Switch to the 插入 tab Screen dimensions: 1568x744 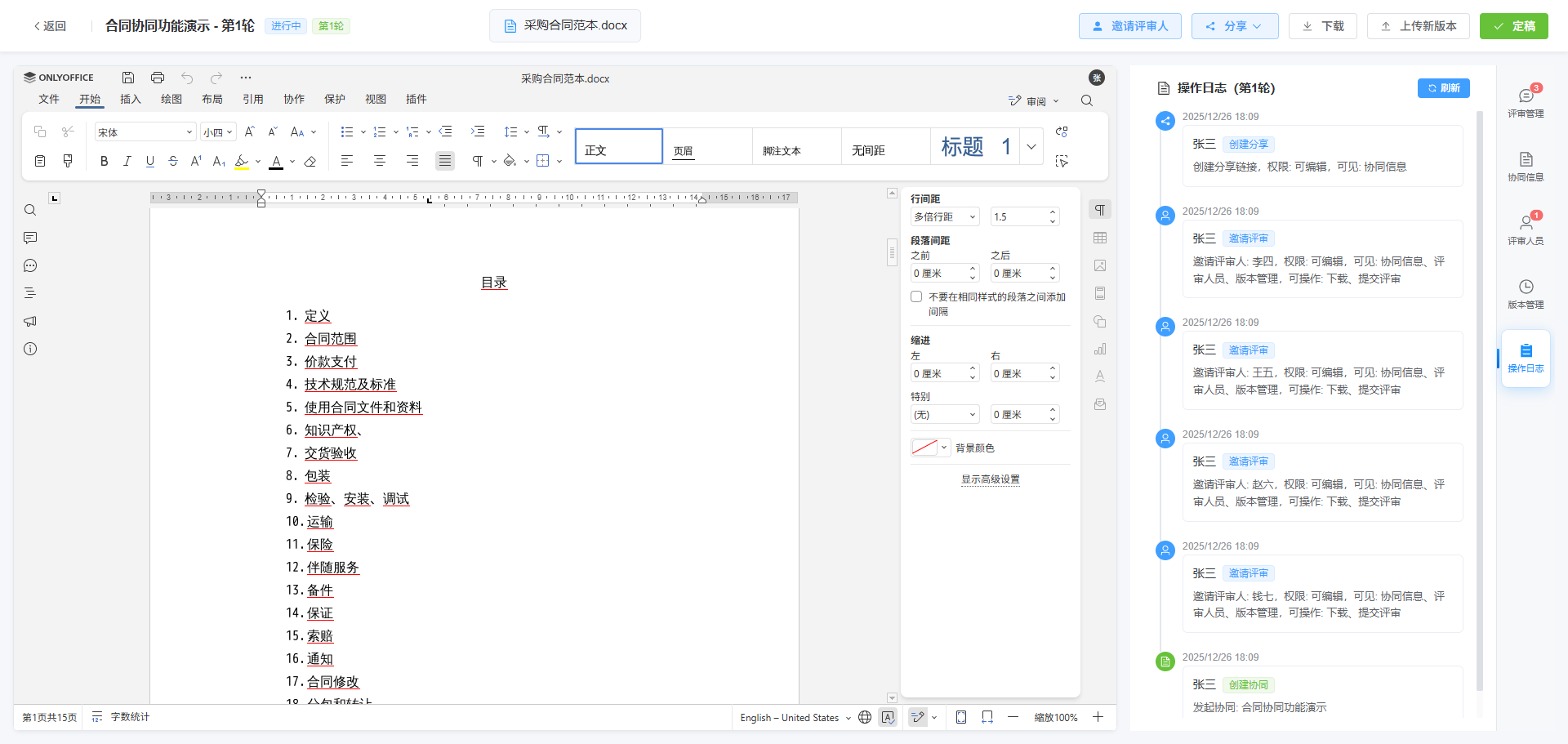(131, 99)
